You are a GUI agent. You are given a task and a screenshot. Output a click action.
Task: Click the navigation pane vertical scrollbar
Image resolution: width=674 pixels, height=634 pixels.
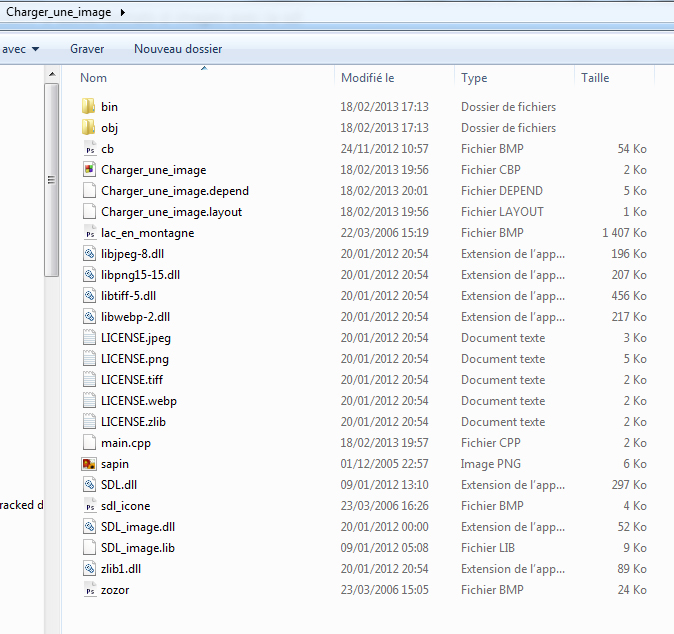(52, 180)
